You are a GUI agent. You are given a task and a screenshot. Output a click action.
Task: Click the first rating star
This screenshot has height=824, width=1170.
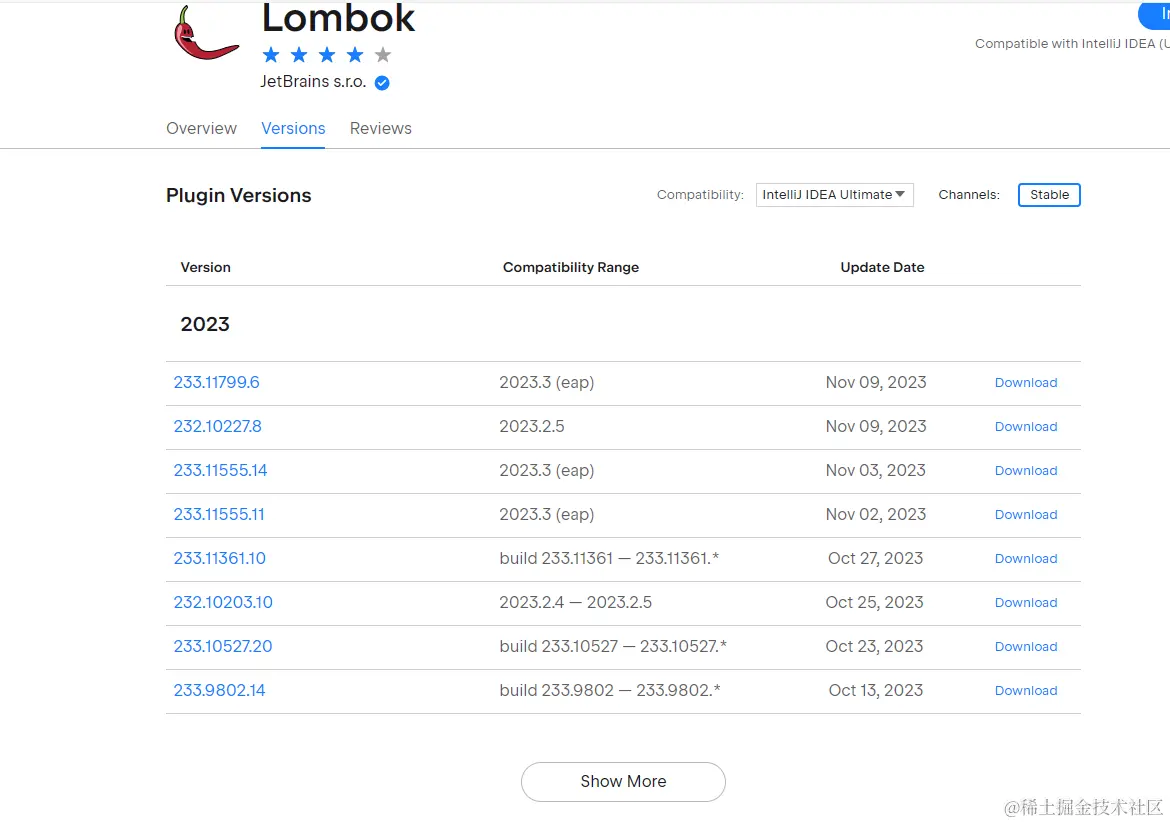pos(271,54)
